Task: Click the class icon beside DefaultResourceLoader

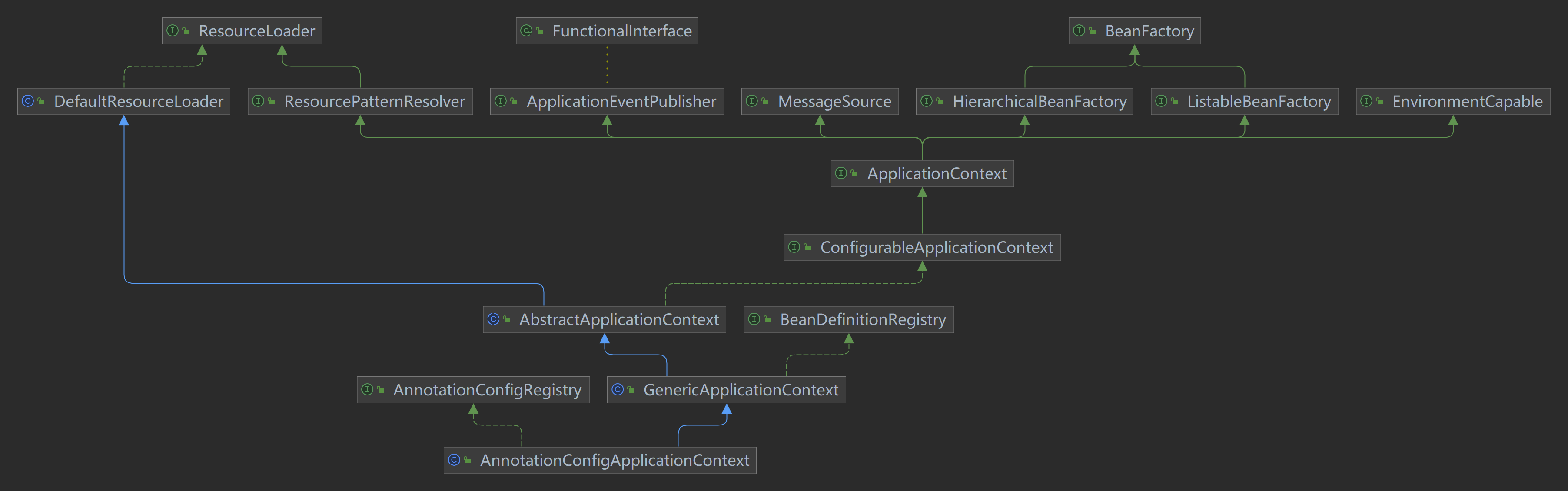Action: pos(28,101)
